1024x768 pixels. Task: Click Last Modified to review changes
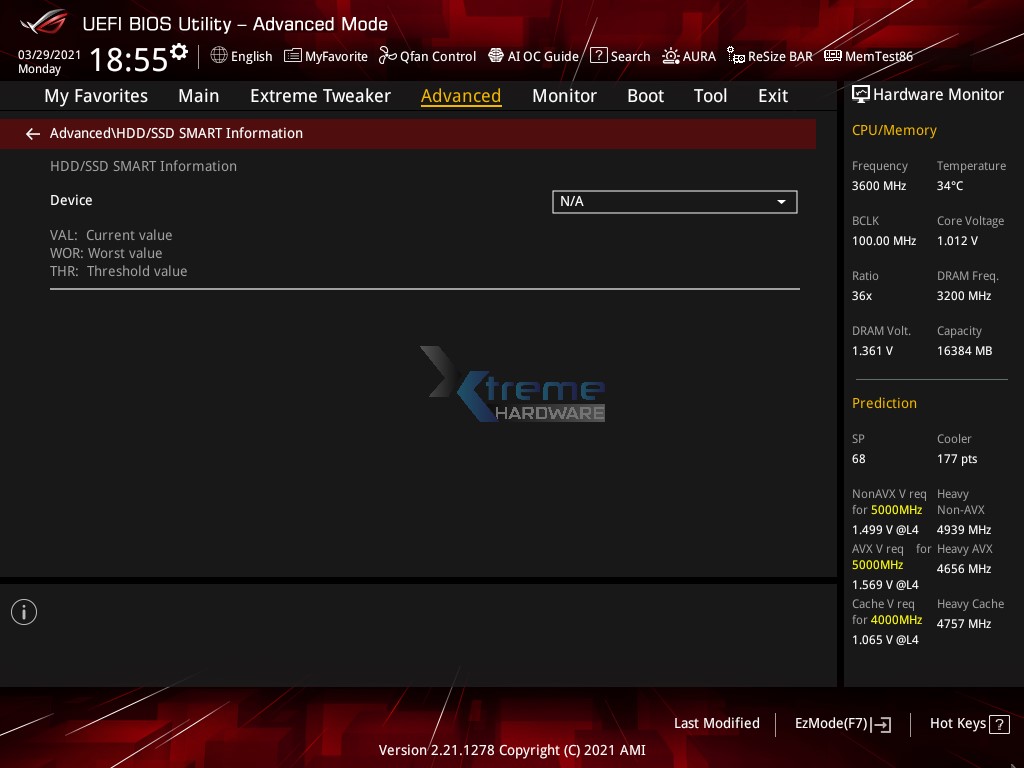click(x=716, y=723)
